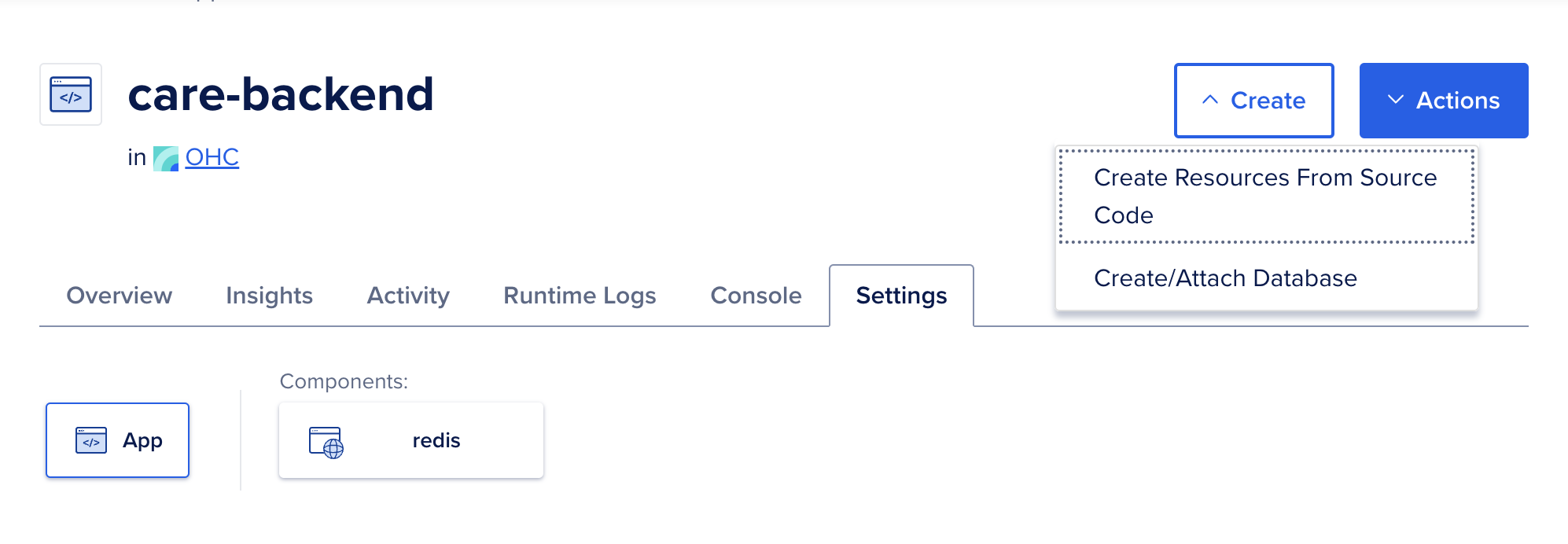This screenshot has height=544, width=1568.
Task: View the Activity tab
Action: (407, 296)
